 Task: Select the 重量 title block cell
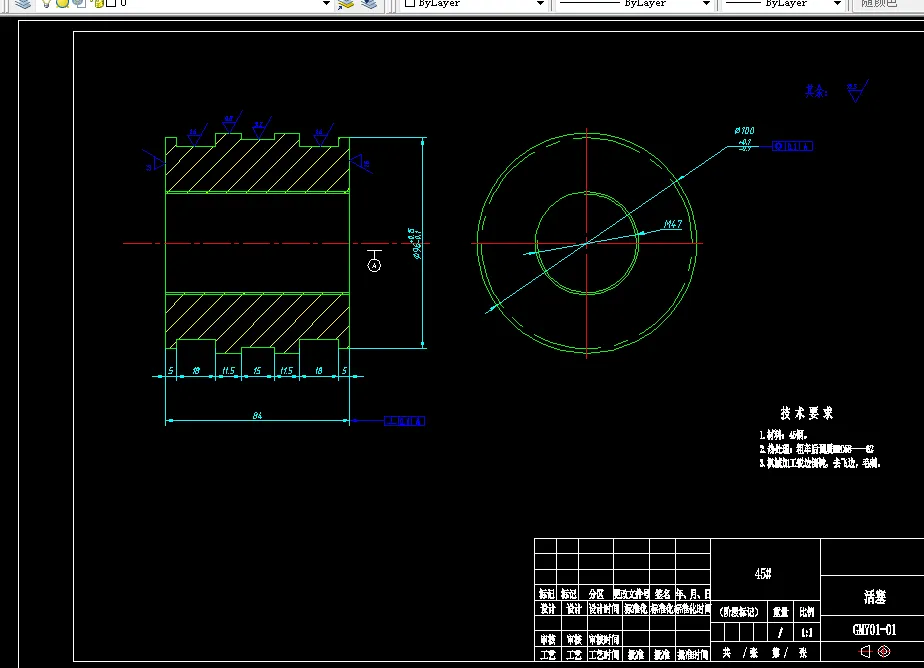pos(781,612)
